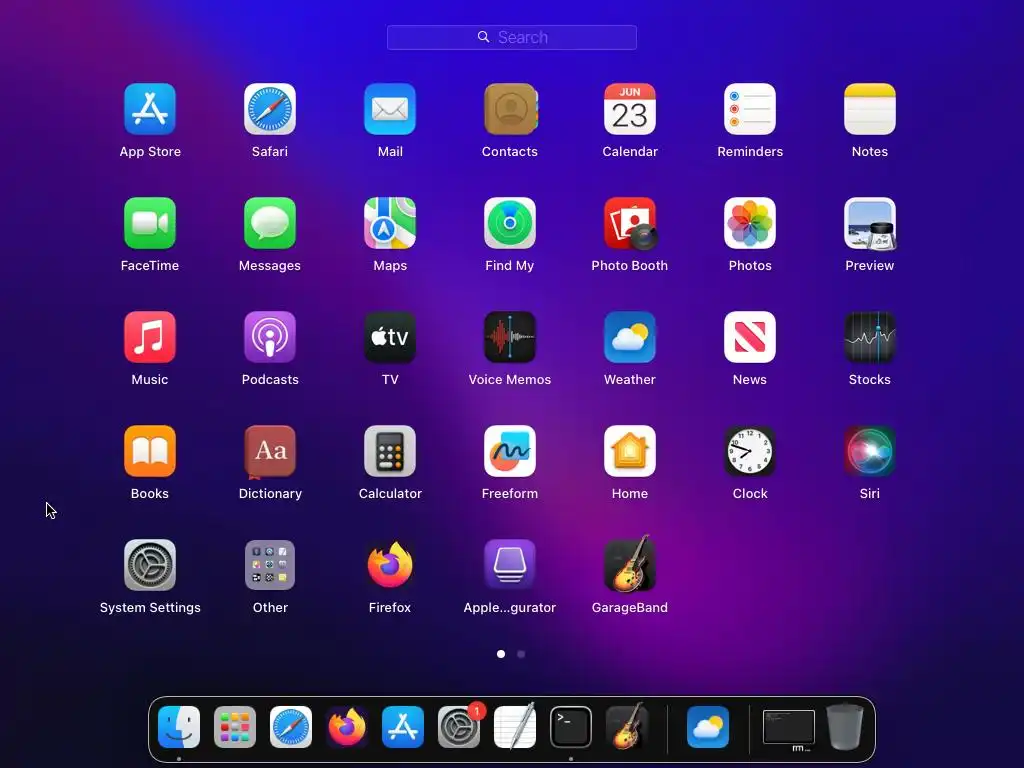Launch Firefox from the Launchpad grid

(x=390, y=565)
